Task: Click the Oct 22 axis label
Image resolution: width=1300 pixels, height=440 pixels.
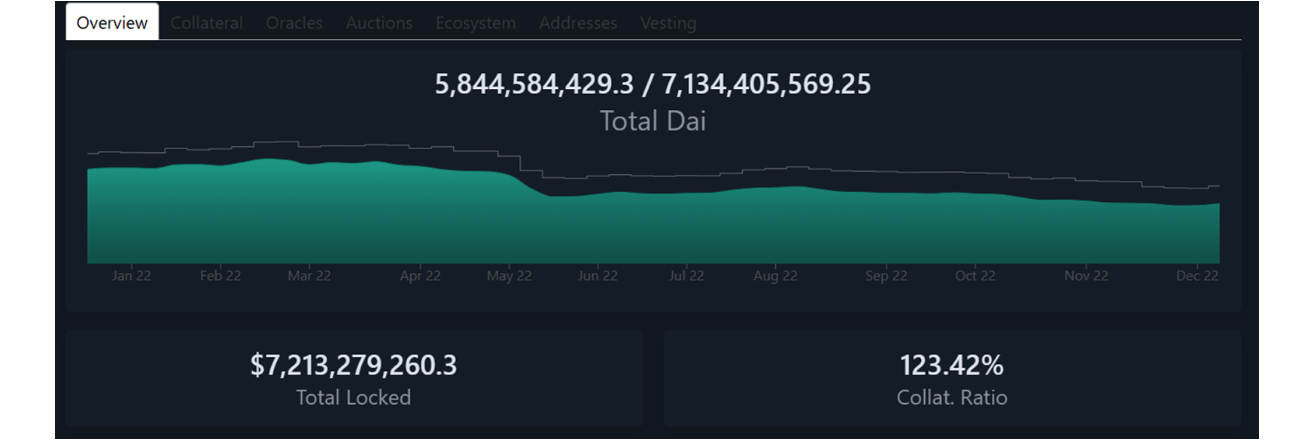Action: [x=974, y=276]
